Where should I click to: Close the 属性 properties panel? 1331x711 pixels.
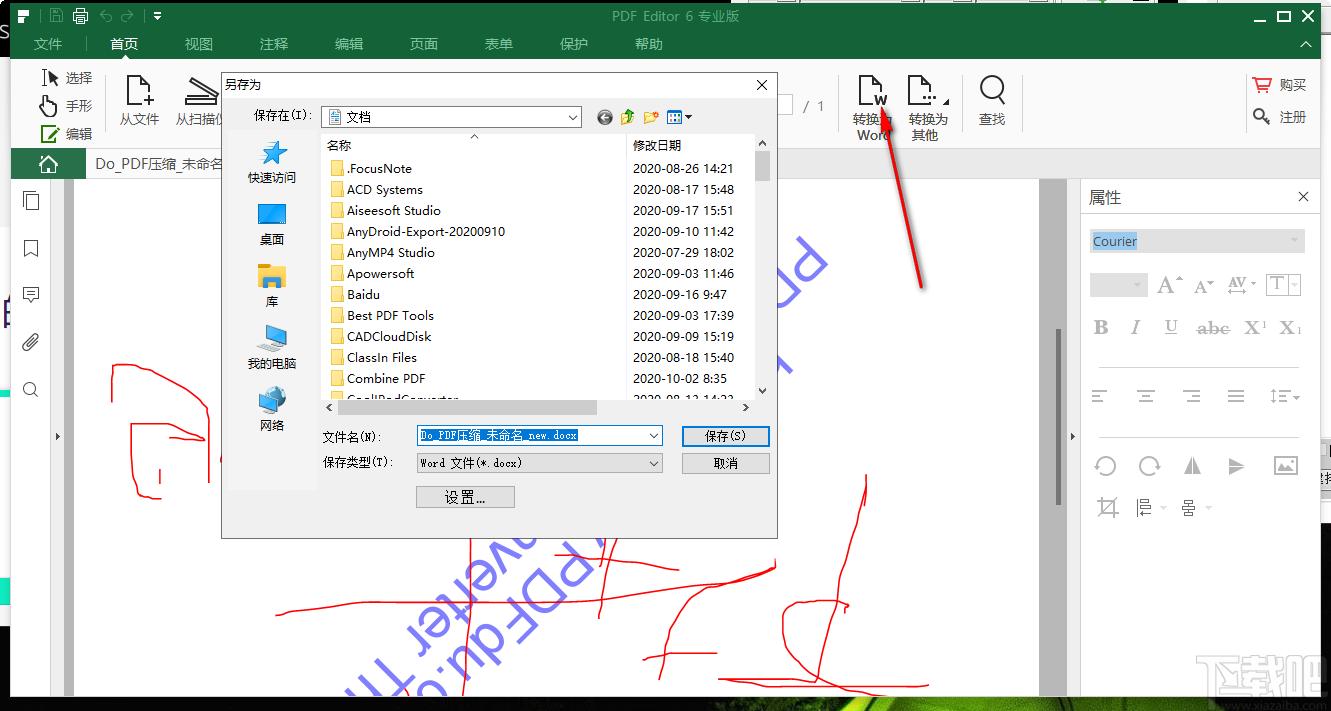(1303, 197)
